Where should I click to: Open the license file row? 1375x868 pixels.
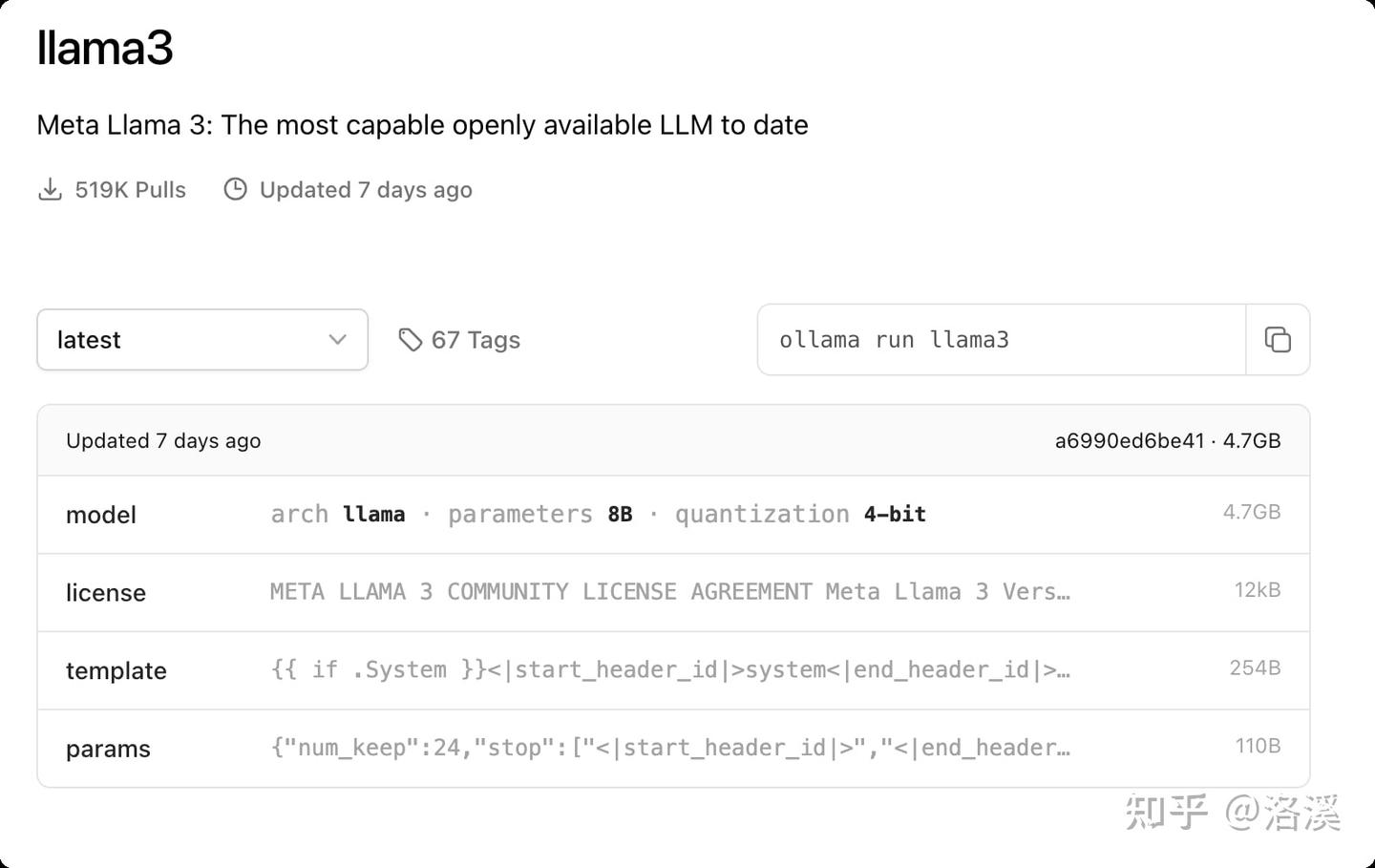coord(106,593)
